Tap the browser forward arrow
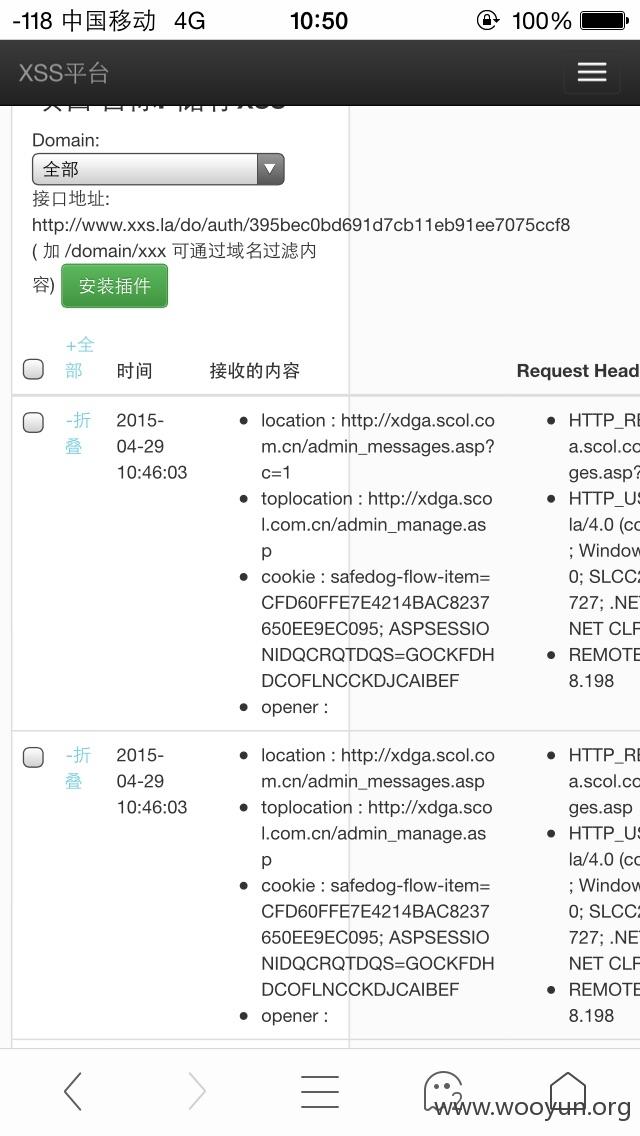Viewport: 640px width, 1136px height. click(x=196, y=1091)
